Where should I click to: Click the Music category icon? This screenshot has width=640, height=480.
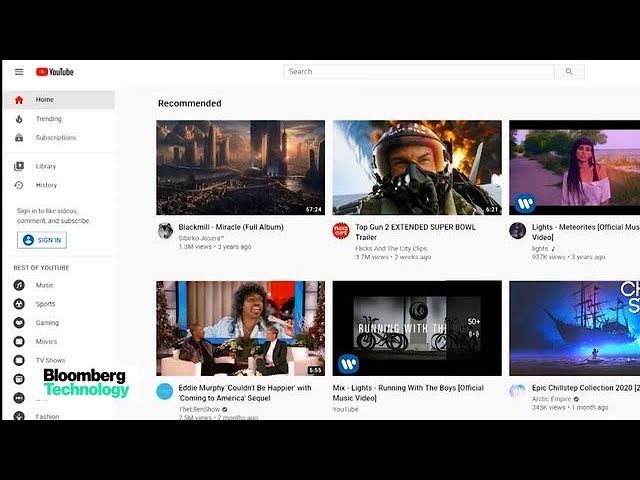click(x=19, y=285)
